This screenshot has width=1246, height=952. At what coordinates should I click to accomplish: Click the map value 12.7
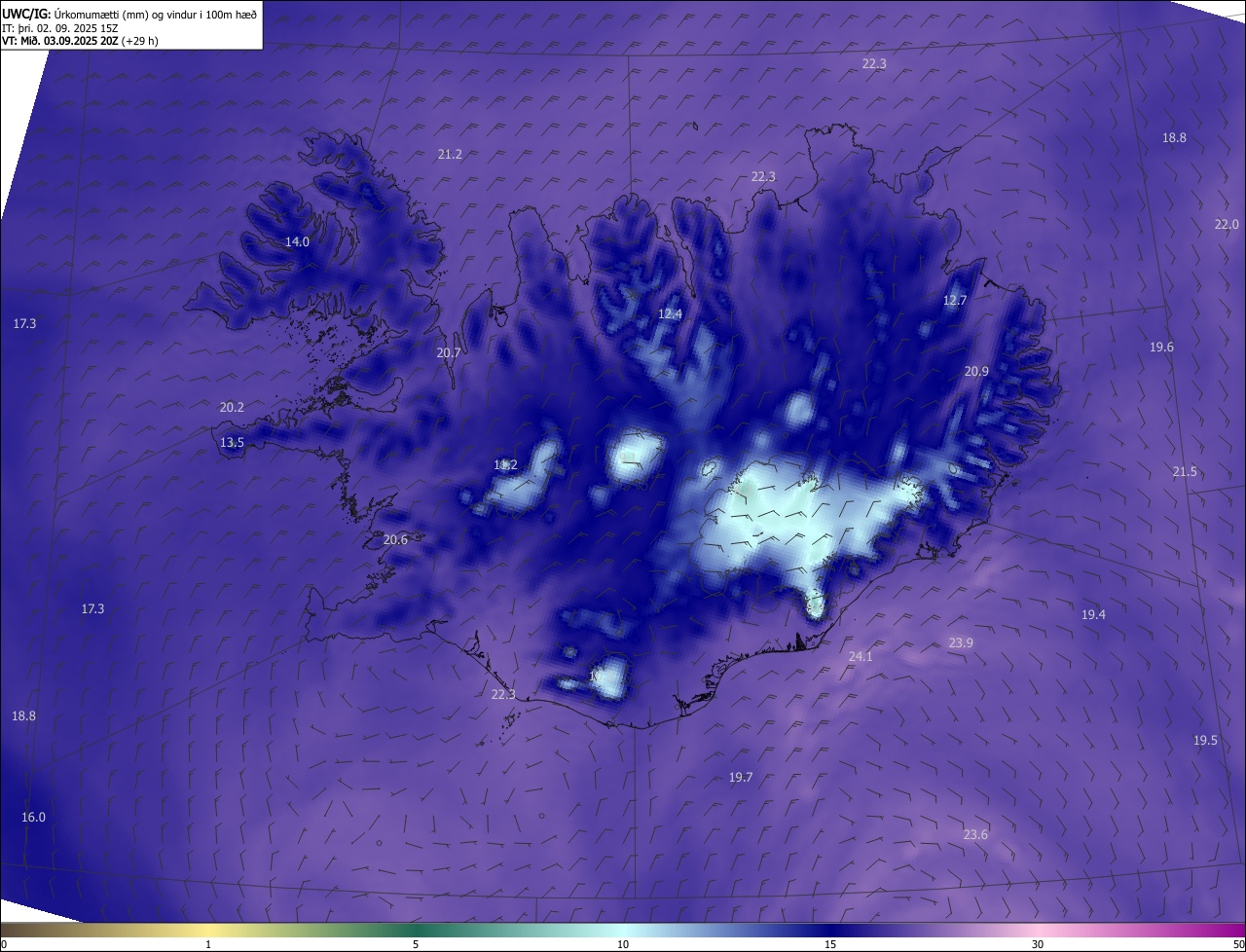click(x=955, y=300)
